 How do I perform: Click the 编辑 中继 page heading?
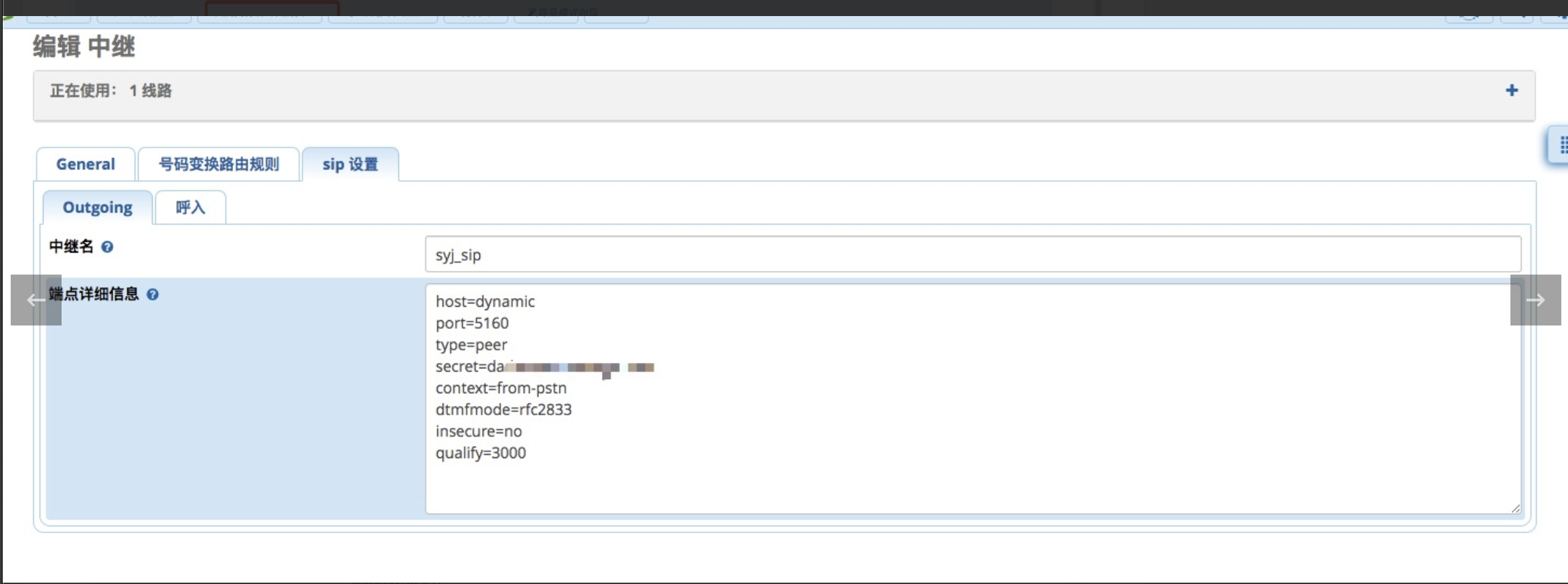click(84, 46)
